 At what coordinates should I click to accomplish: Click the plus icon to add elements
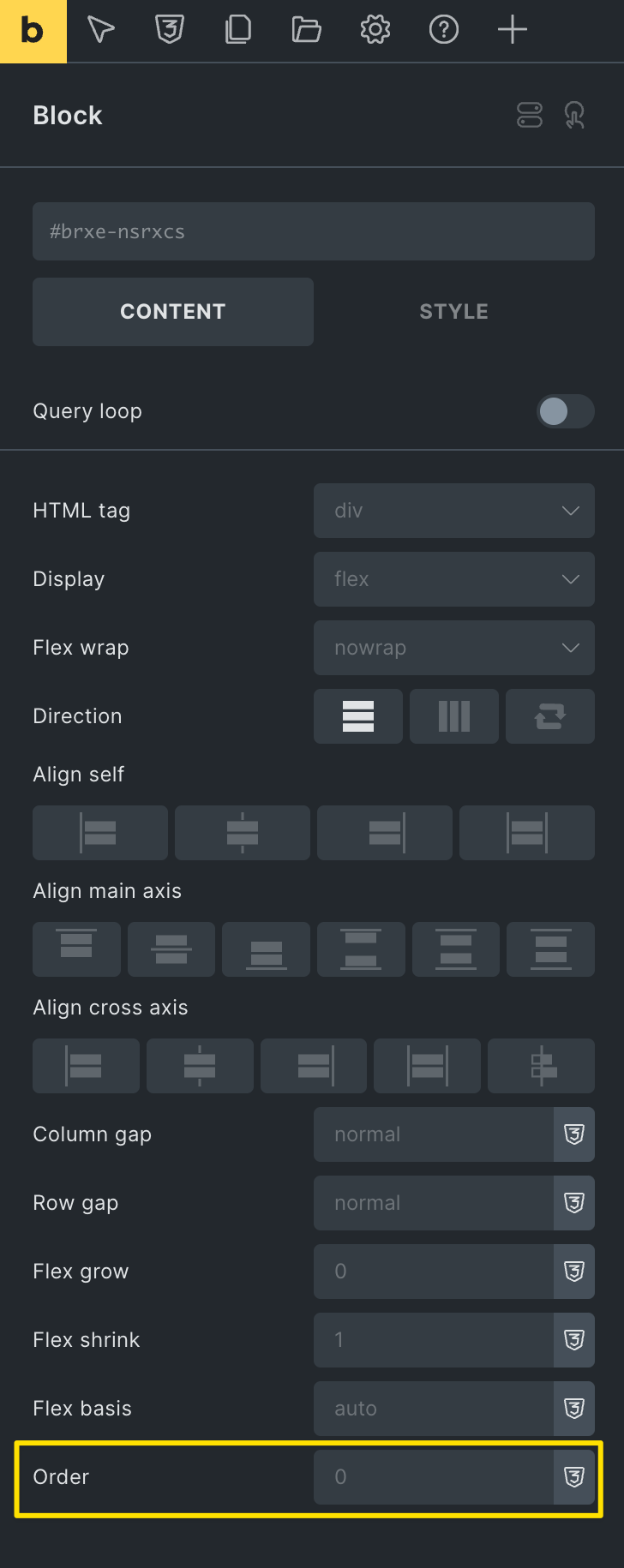(513, 30)
